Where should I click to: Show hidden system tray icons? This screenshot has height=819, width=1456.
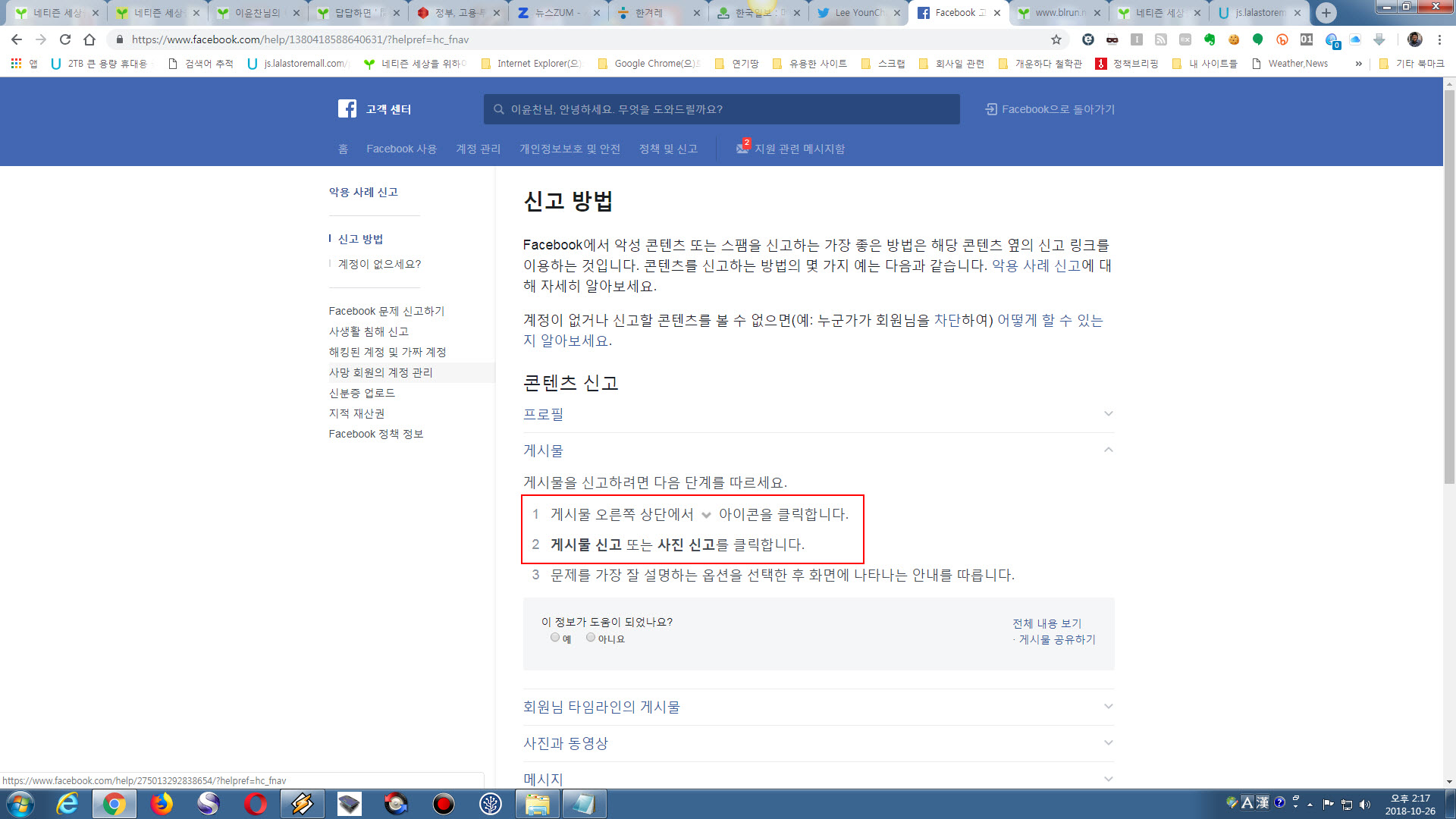click(x=1310, y=804)
